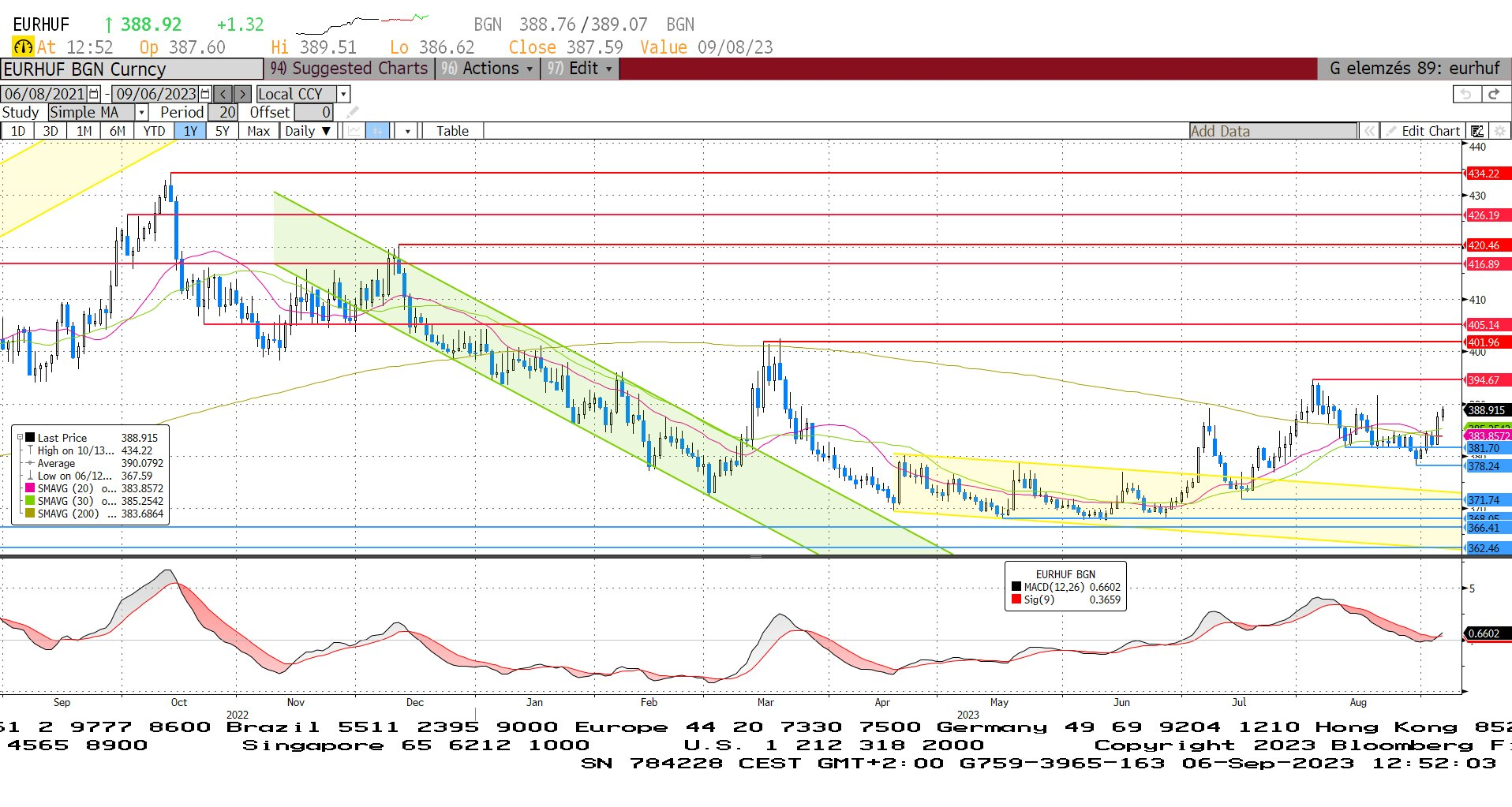This screenshot has height=807, width=1512.
Task: Collapse the legend box expander
Action: [20, 437]
